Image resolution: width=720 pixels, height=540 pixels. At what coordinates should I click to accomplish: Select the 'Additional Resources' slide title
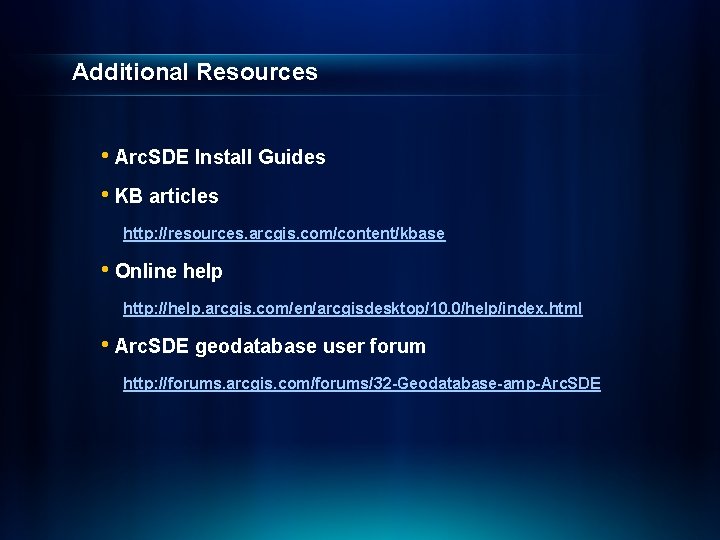pyautogui.click(x=195, y=72)
